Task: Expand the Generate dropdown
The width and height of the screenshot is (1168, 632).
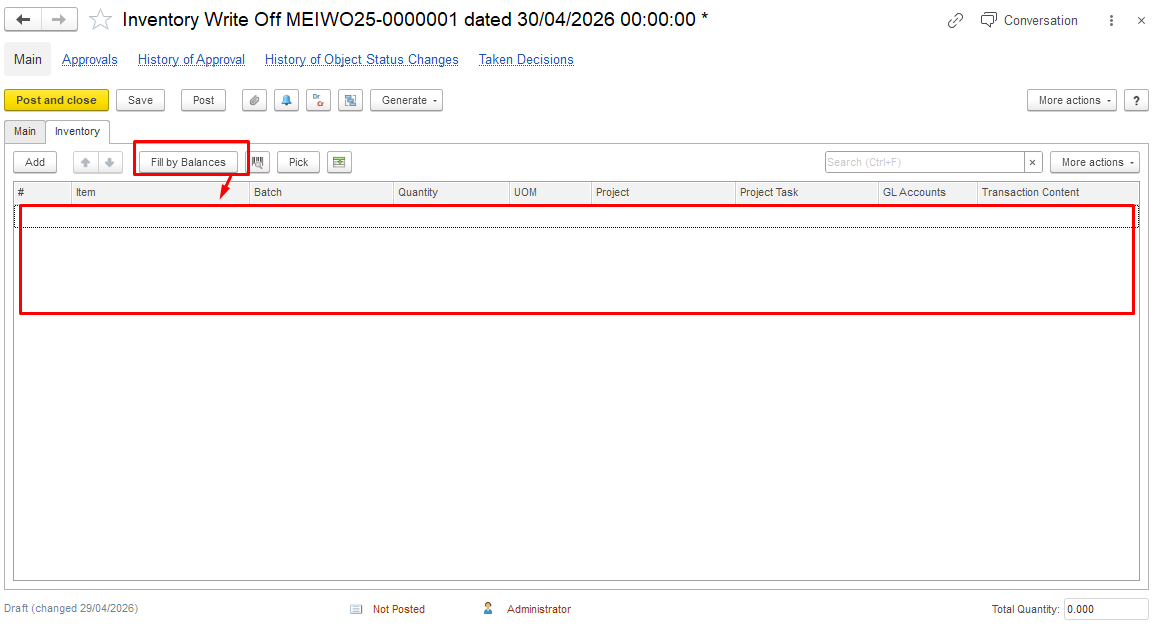Action: coord(406,100)
